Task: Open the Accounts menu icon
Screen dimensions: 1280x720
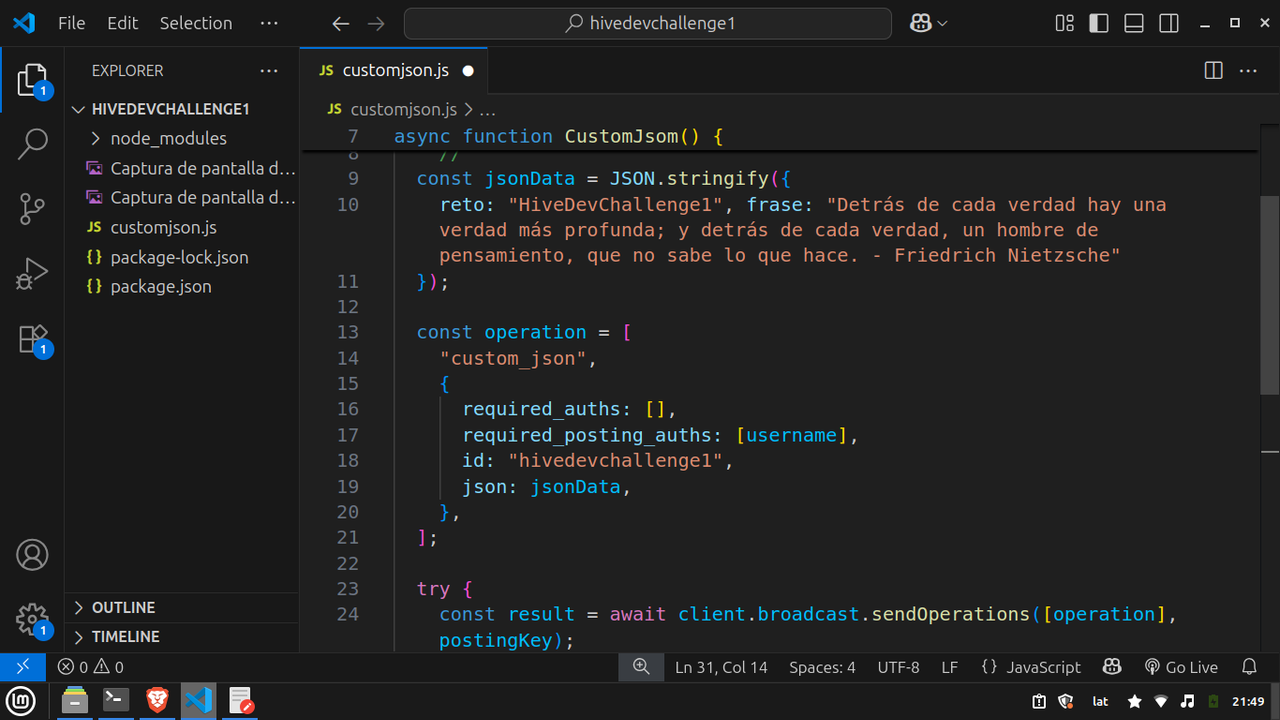Action: pos(32,555)
